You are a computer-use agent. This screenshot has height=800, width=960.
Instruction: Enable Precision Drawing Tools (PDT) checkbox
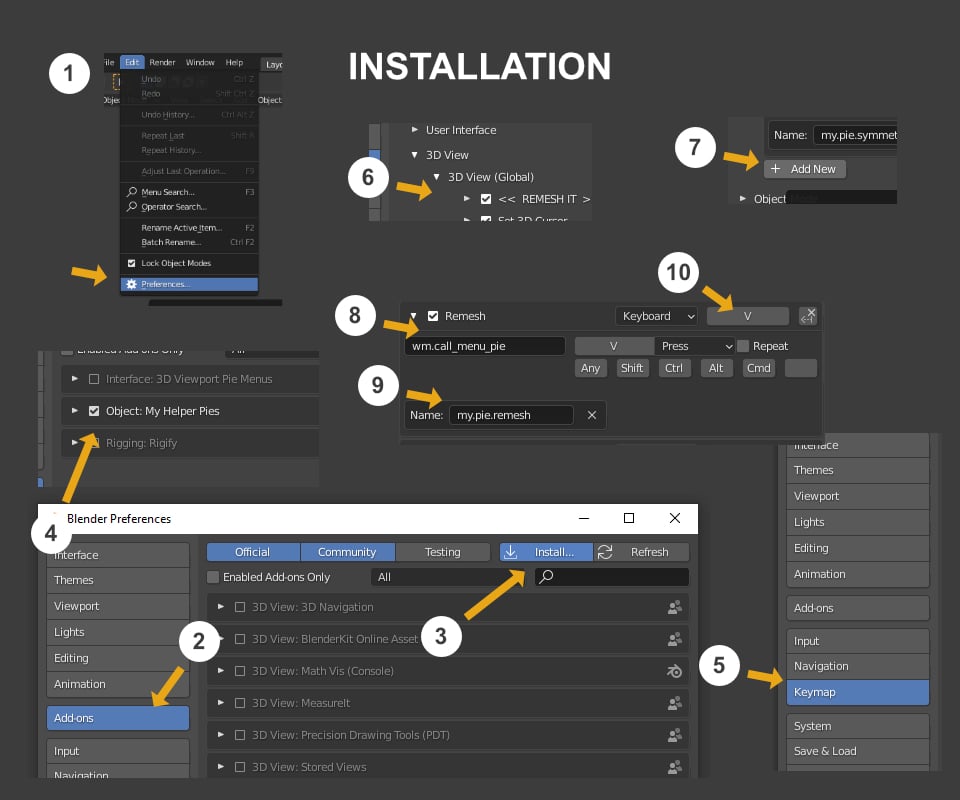pyautogui.click(x=240, y=735)
